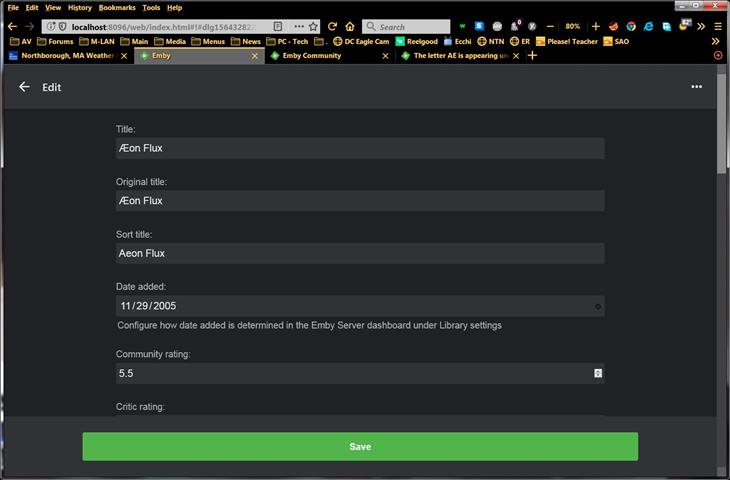Open Please! Teacher bookmark
This screenshot has width=730, height=480.
[x=567, y=41]
